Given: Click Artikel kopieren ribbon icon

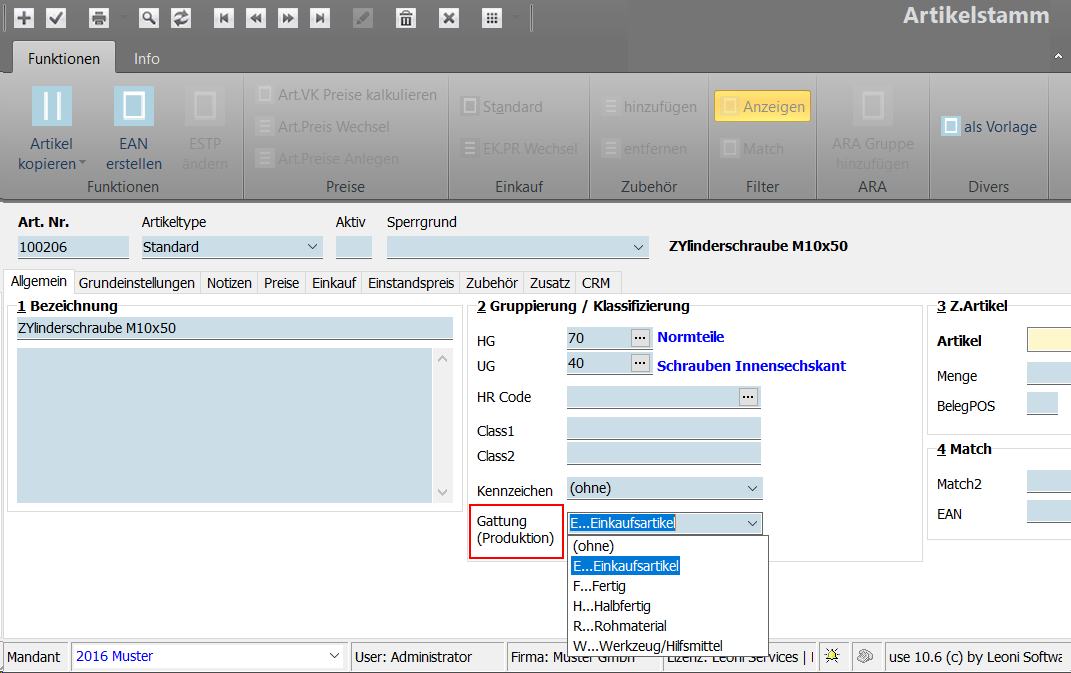Looking at the screenshot, I should click(52, 106).
